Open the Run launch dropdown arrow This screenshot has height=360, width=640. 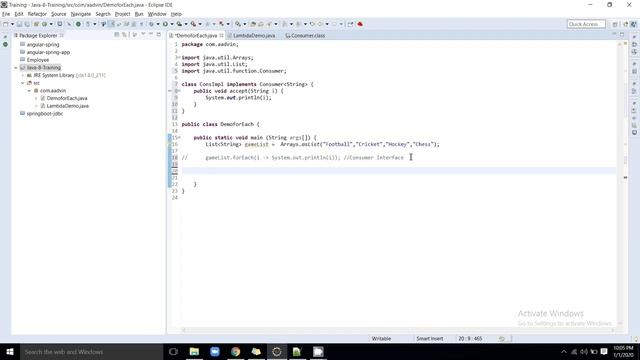coord(172,24)
